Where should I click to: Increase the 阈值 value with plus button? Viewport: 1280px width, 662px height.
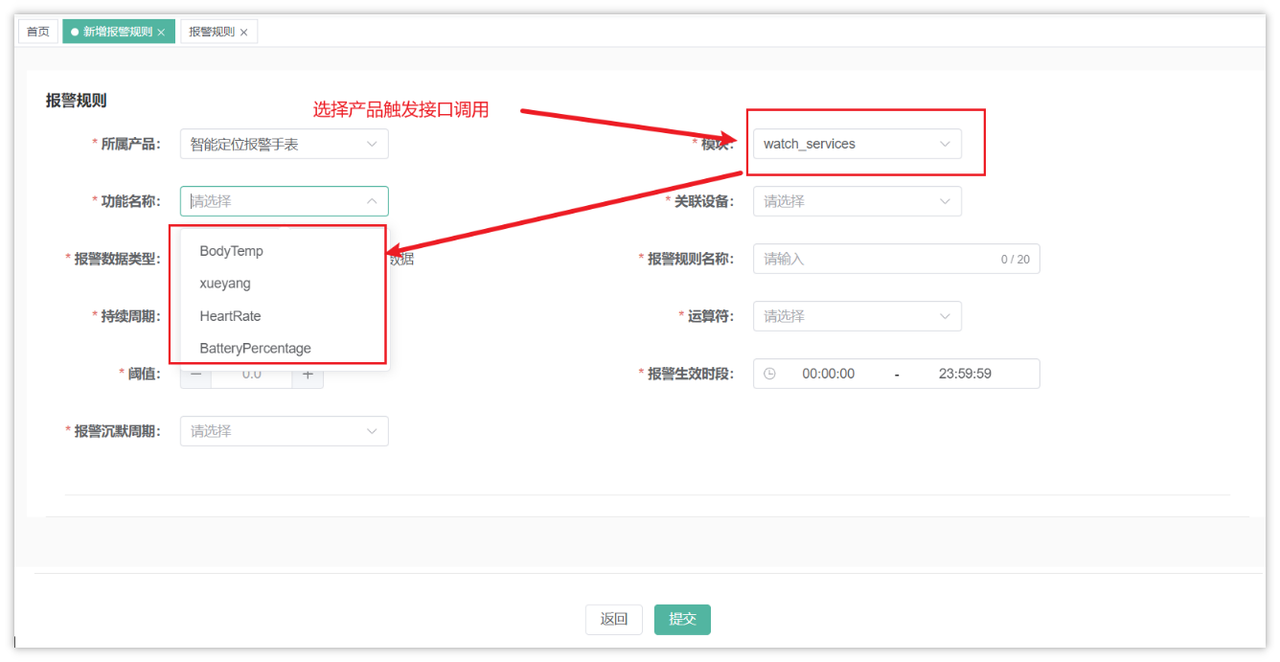tap(308, 374)
